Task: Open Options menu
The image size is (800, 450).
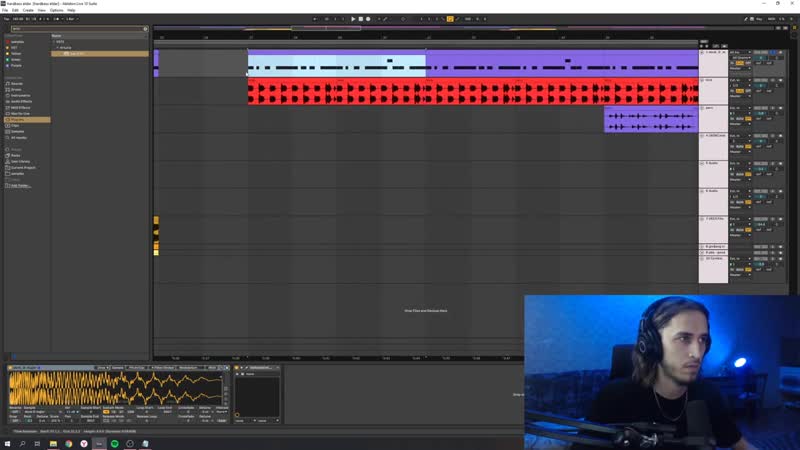Action: point(57,10)
